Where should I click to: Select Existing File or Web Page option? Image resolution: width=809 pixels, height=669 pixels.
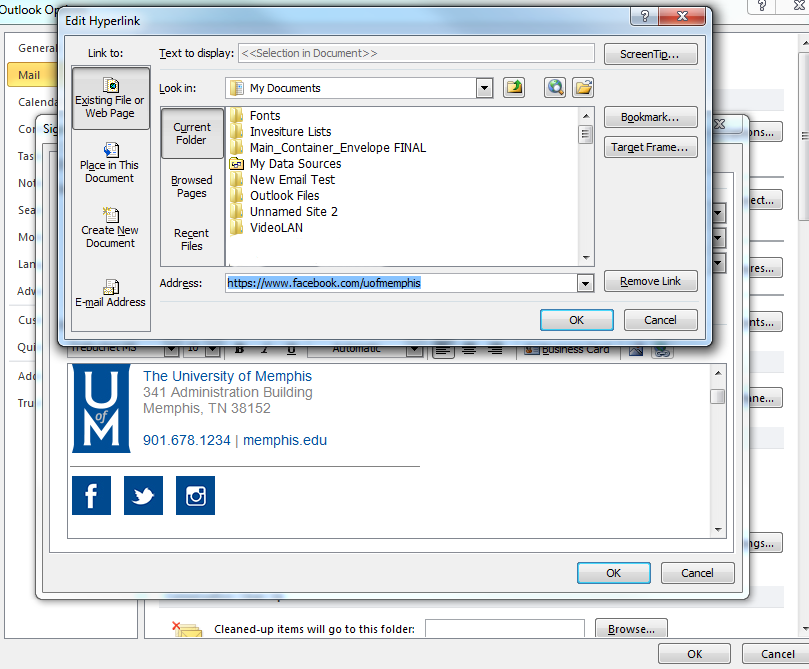tap(110, 98)
